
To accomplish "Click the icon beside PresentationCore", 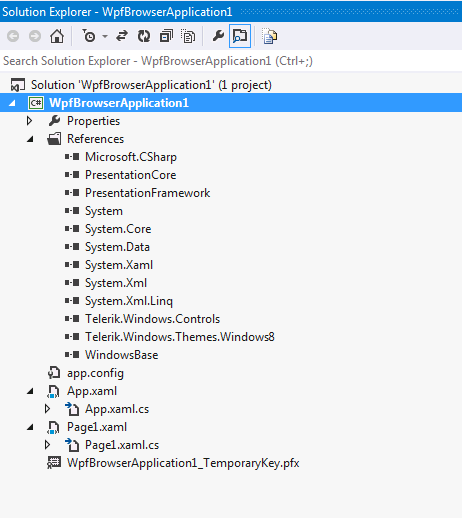I will pos(72,174).
